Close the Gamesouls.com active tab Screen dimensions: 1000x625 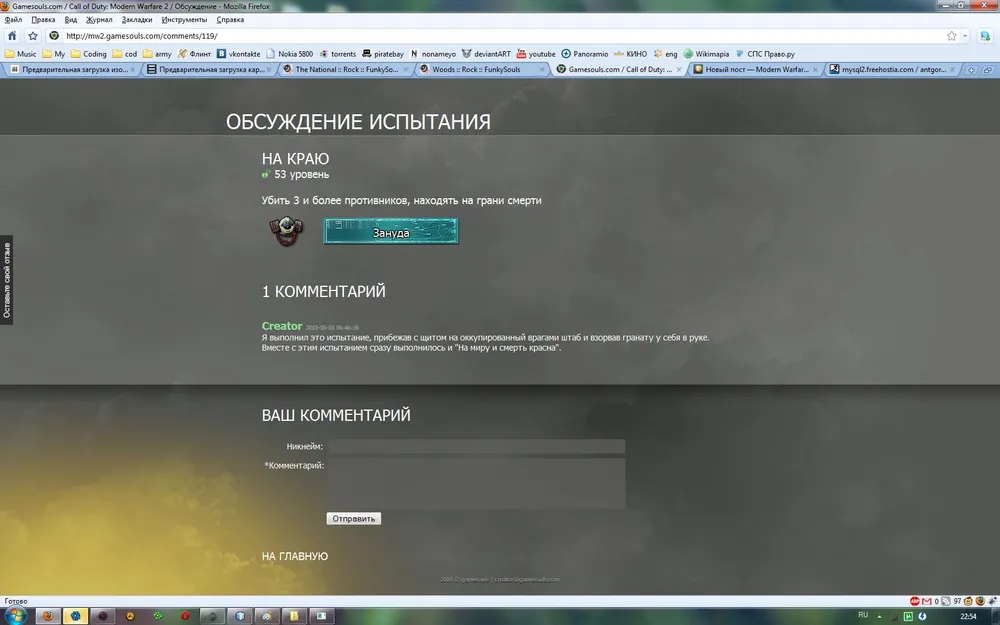point(679,70)
